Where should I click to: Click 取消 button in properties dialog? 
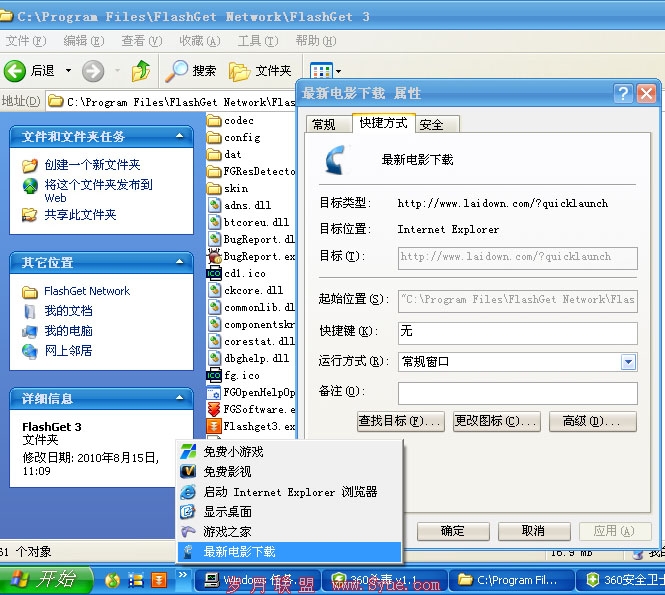point(534,531)
